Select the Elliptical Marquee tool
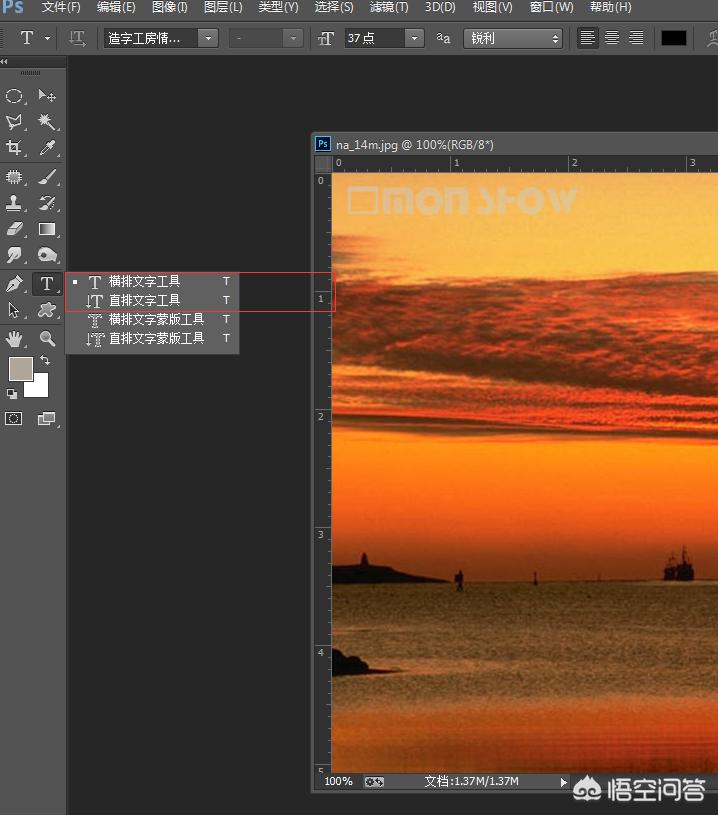Image resolution: width=718 pixels, height=815 pixels. 14,96
